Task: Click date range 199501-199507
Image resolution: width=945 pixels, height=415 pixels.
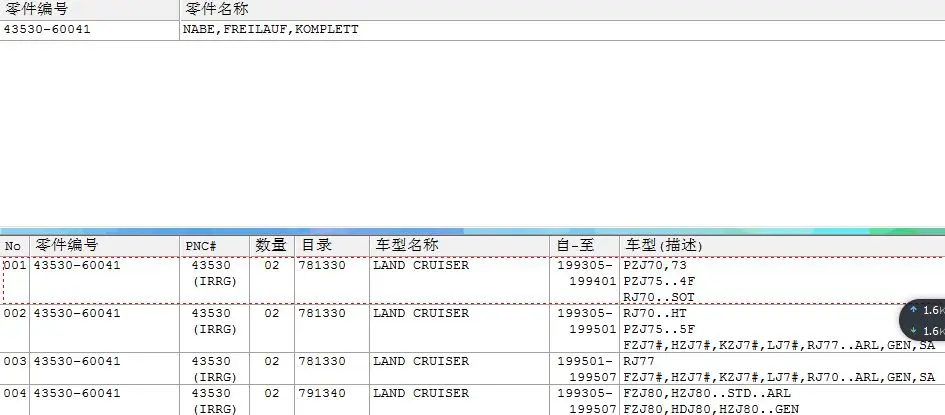Action: click(x=586, y=369)
